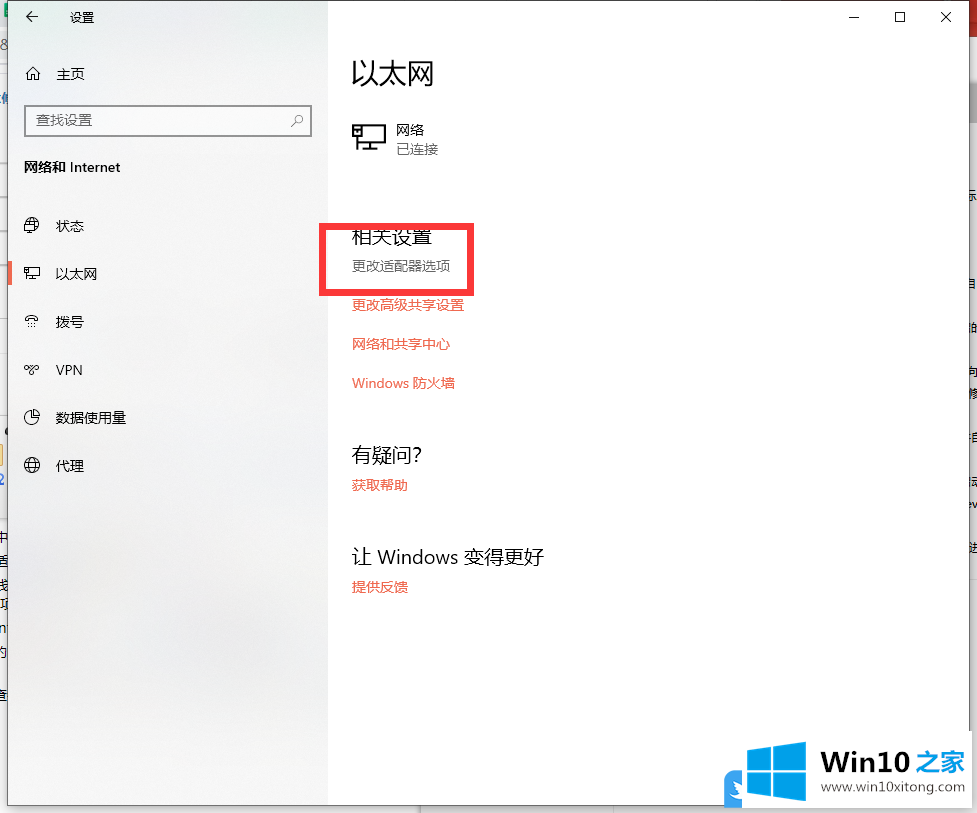Open the 状态 (Status) page
Image resolution: width=977 pixels, height=813 pixels.
(70, 226)
